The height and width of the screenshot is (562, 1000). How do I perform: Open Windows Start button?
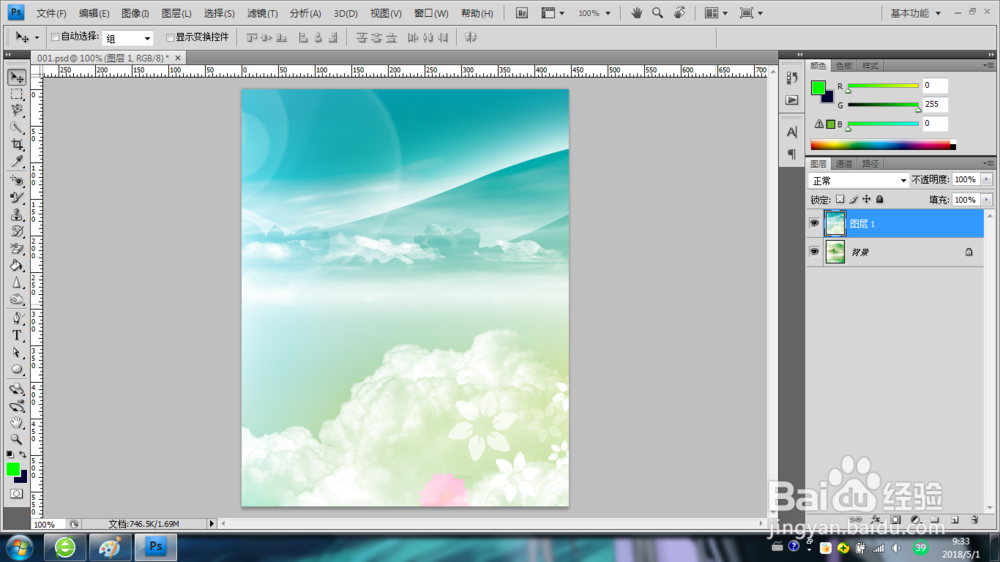click(19, 547)
